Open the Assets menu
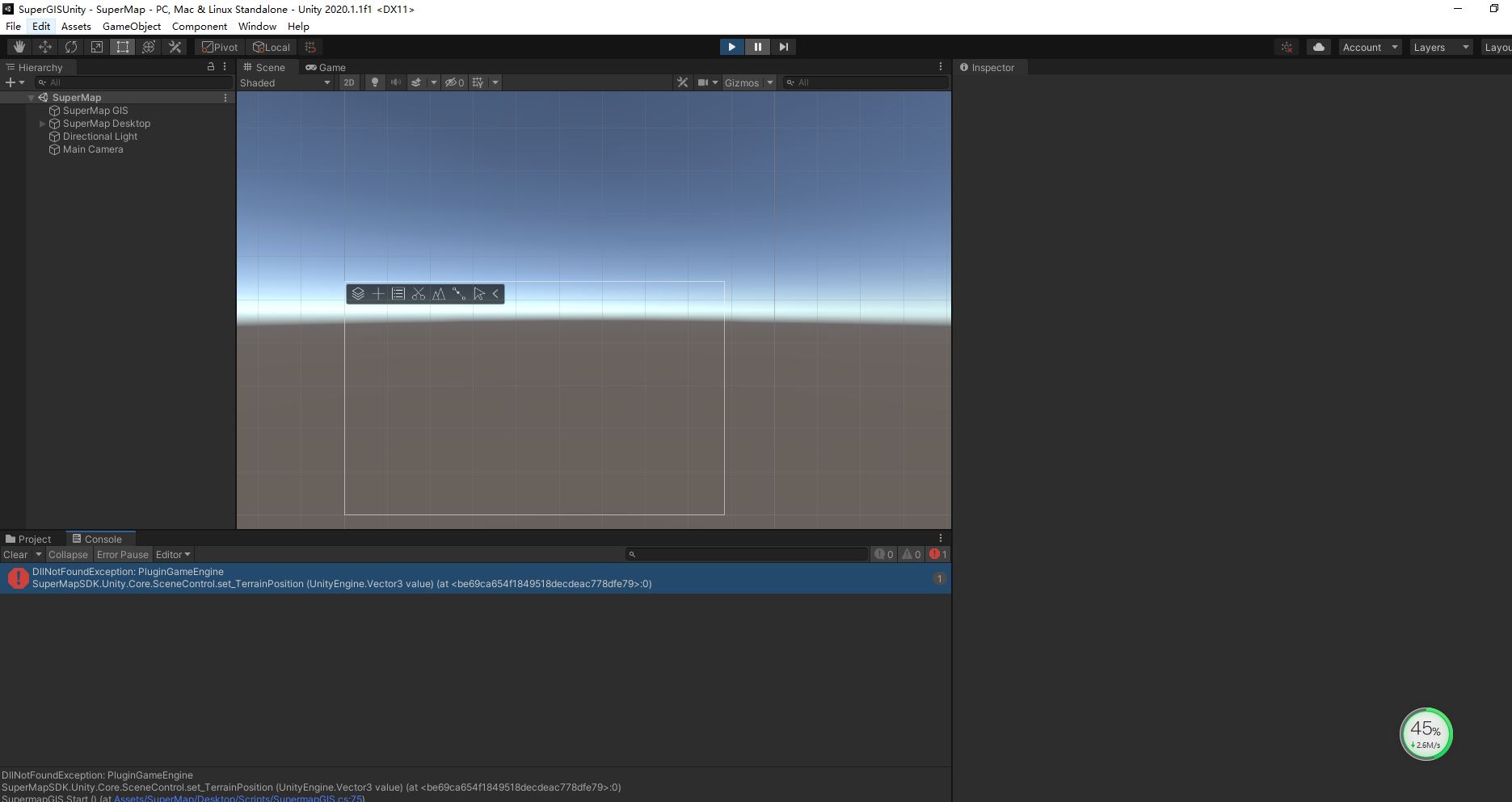Viewport: 1512px width, 802px height. [x=76, y=26]
